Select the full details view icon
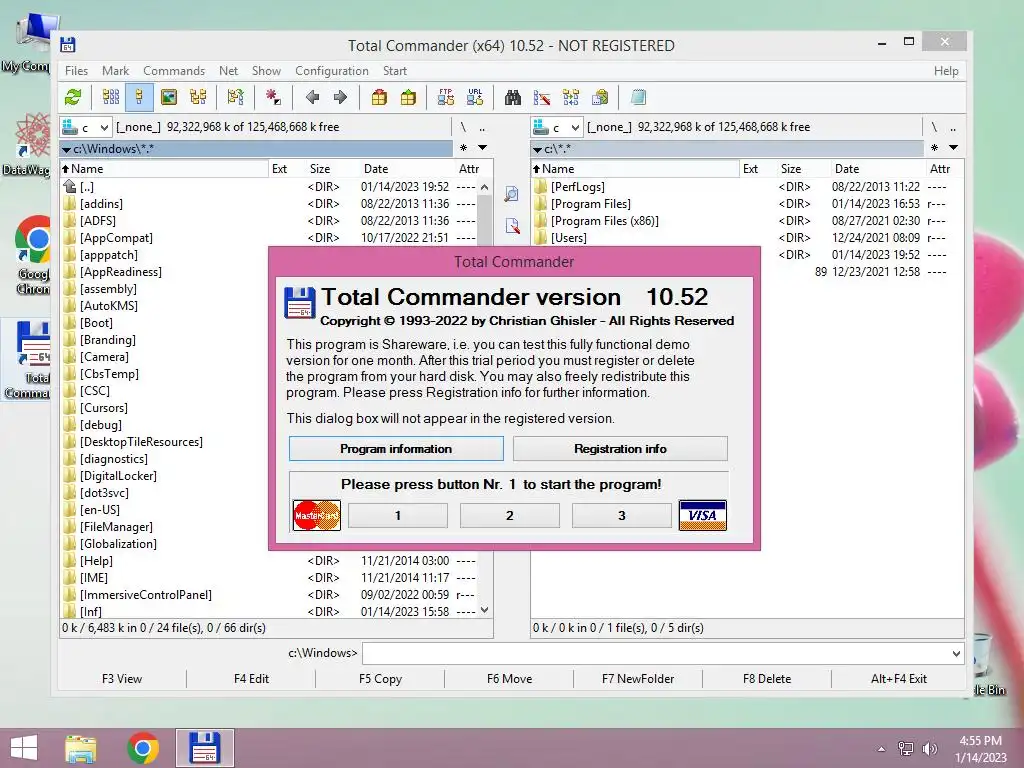 coord(139,98)
